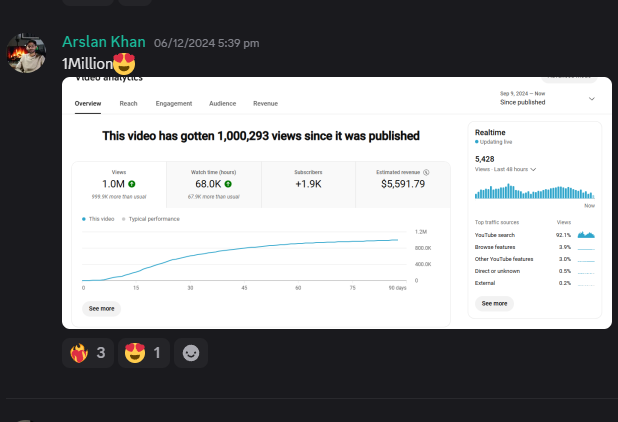Switch to the Reach tab

(x=128, y=104)
